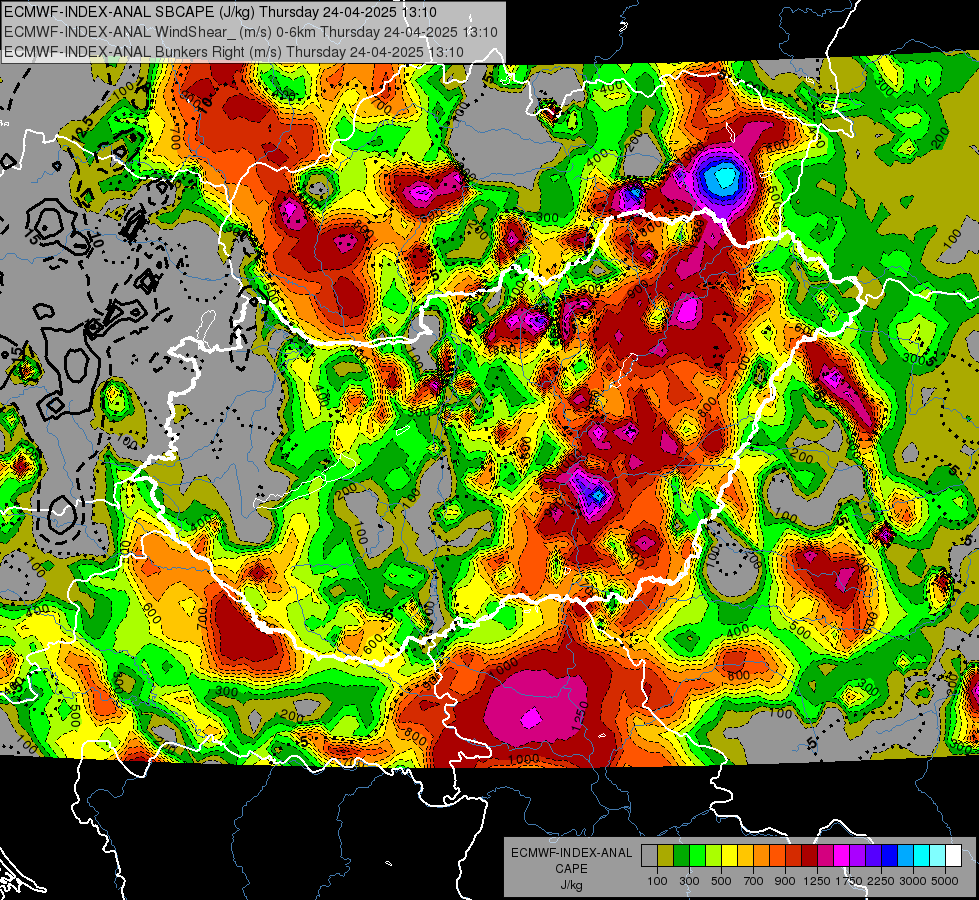Image resolution: width=979 pixels, height=900 pixels.
Task: Pick the bright green legend swatch
Action: point(697,855)
